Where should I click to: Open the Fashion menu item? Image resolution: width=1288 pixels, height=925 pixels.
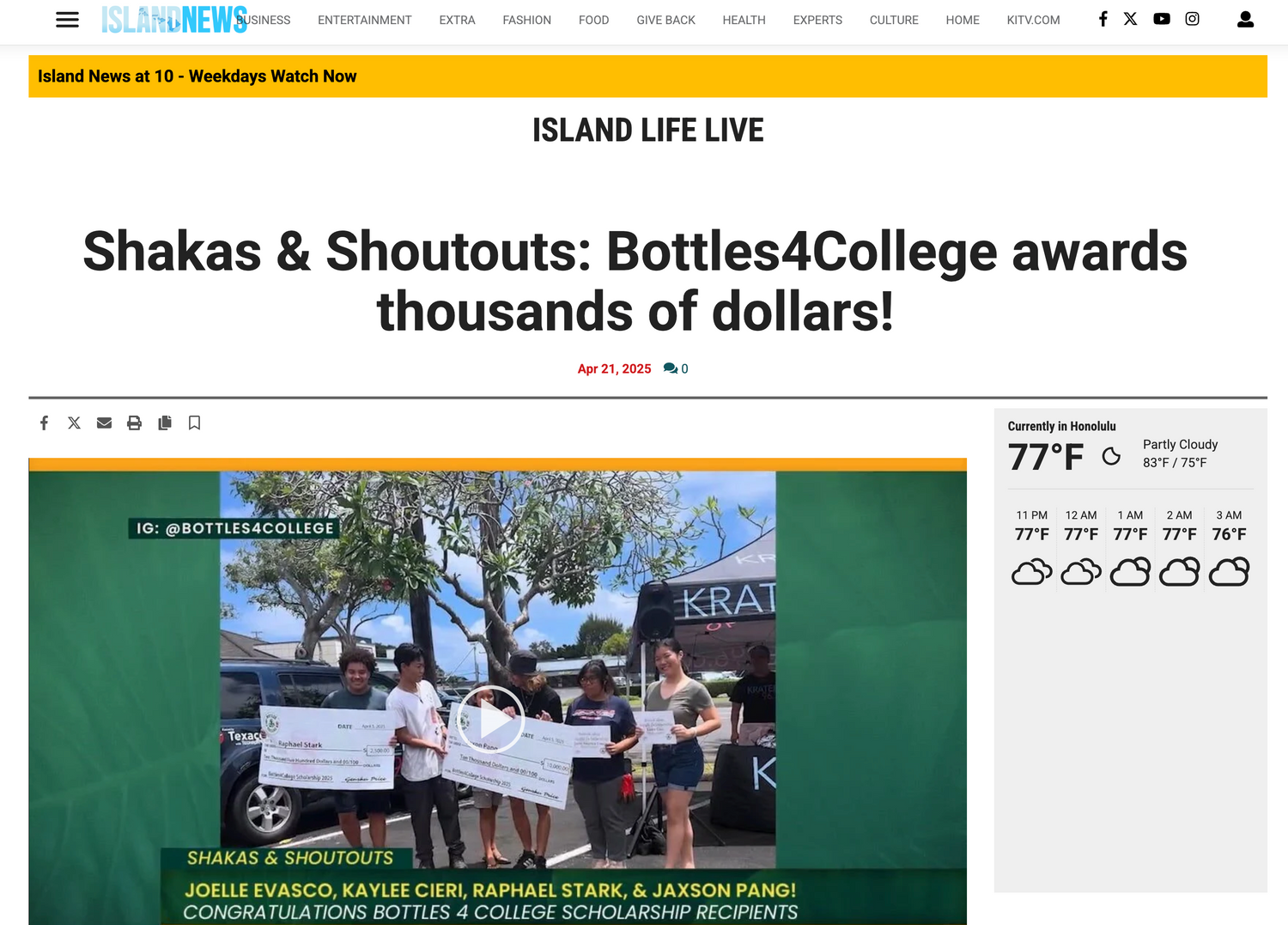(x=527, y=20)
